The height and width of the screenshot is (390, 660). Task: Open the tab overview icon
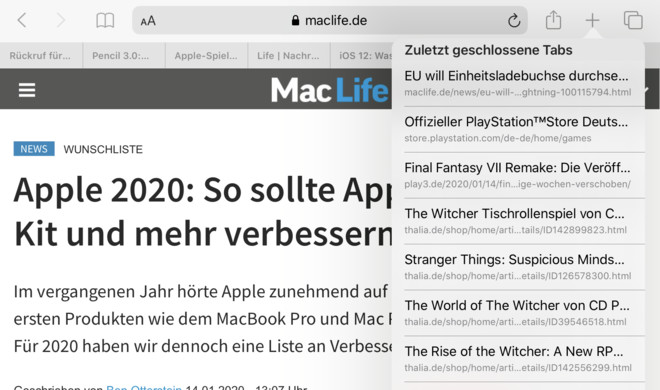tap(633, 20)
